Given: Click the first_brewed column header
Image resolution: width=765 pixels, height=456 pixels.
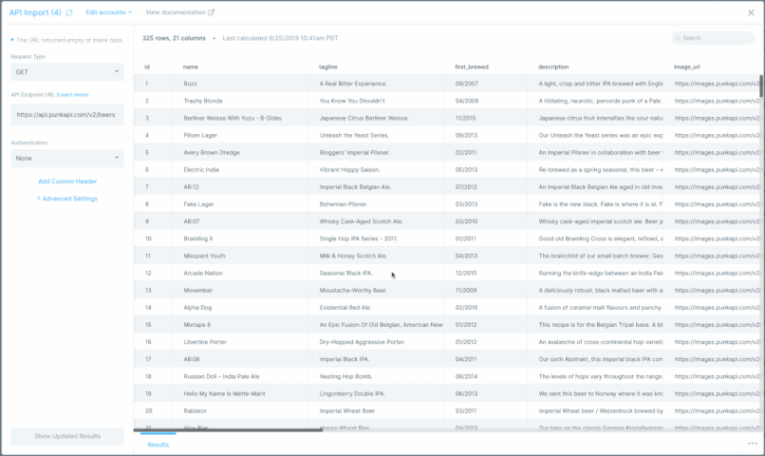Looking at the screenshot, I should 471,67.
